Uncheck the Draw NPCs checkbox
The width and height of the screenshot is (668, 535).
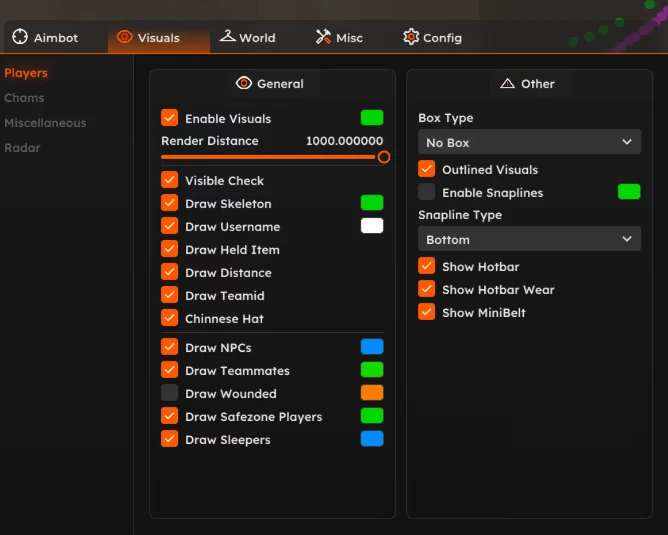point(170,347)
